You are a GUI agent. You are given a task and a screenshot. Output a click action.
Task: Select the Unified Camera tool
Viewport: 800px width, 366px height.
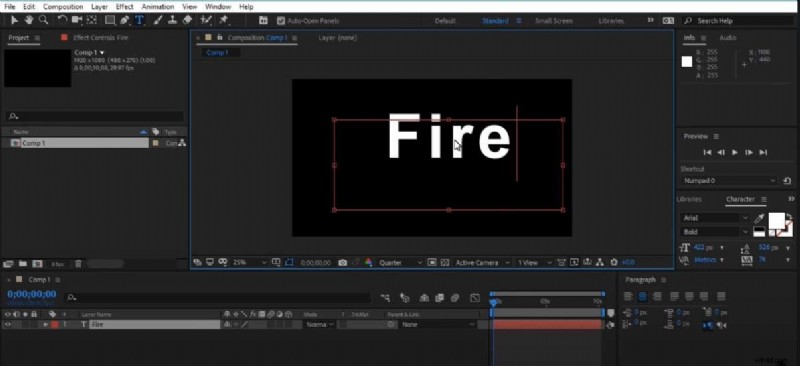[78, 20]
